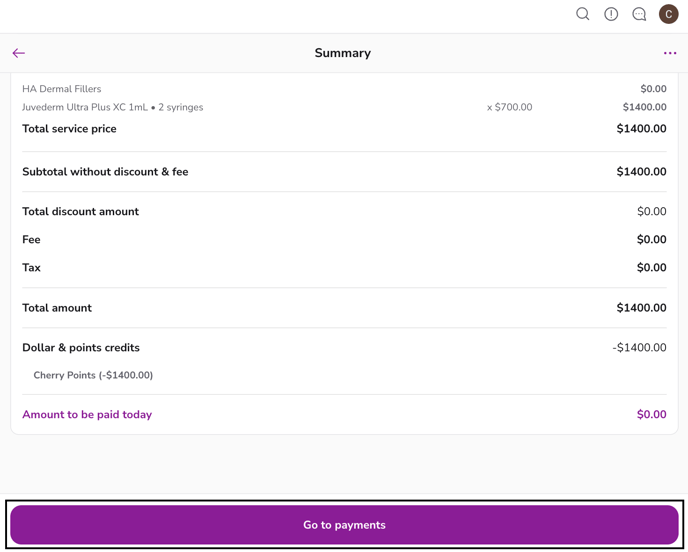Go back using the purple arrow
This screenshot has width=688, height=552.
(x=19, y=53)
